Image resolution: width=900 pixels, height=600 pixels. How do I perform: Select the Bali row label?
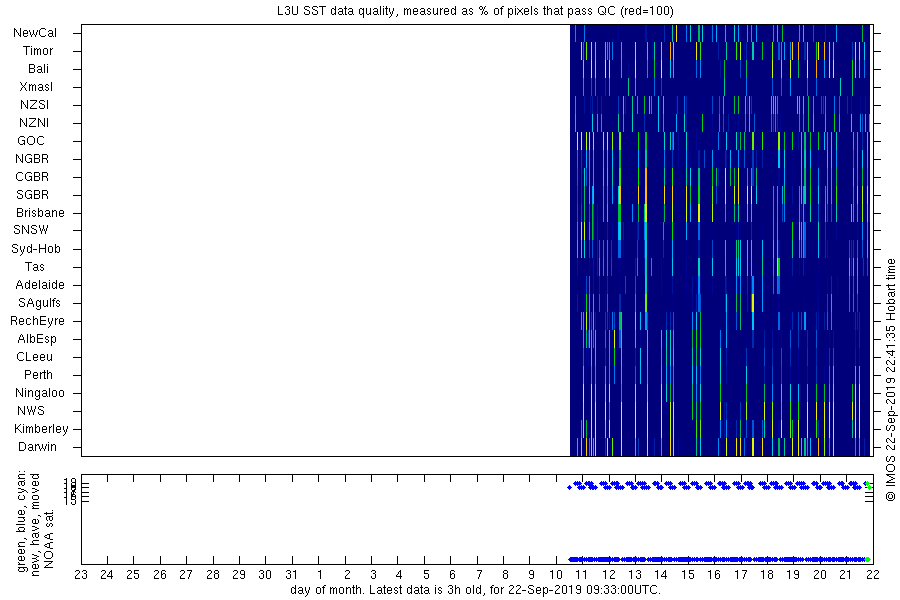(38, 69)
